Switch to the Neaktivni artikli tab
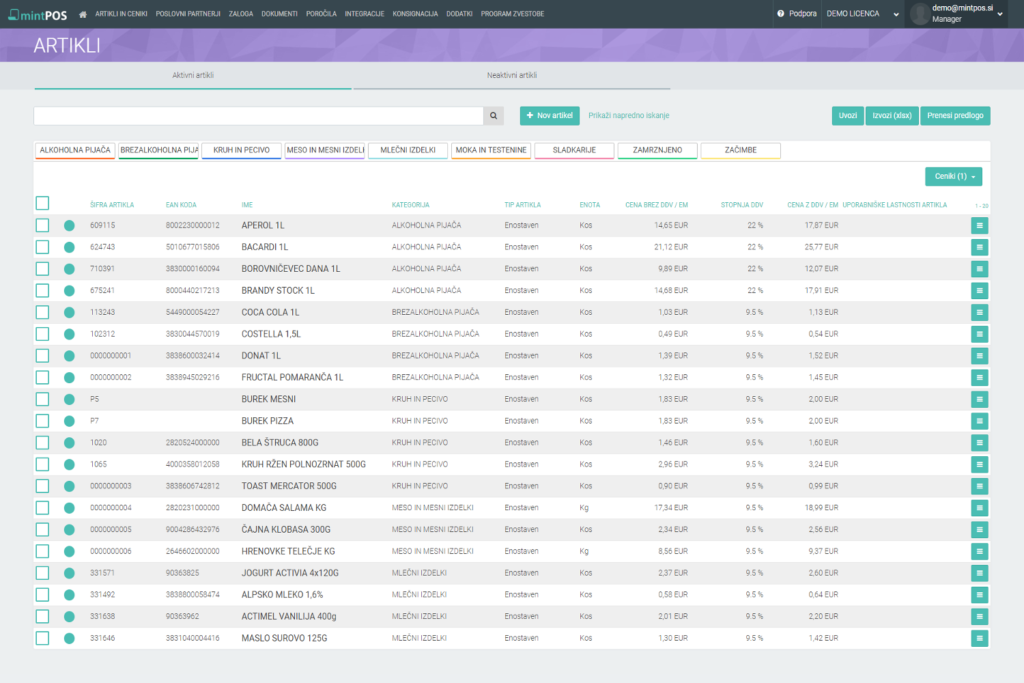The width and height of the screenshot is (1024, 683). 512,76
